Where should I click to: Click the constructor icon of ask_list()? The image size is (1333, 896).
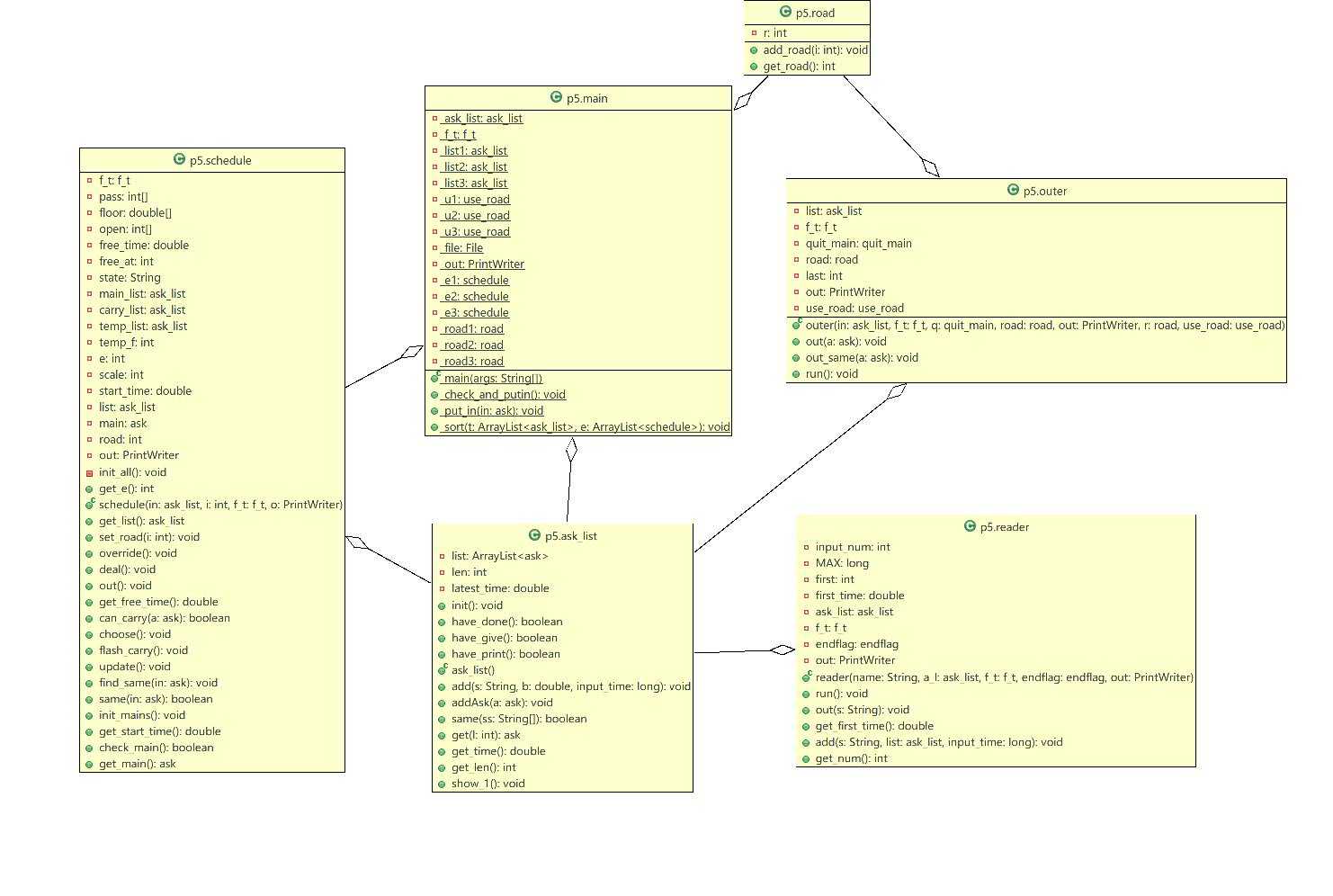coord(443,669)
